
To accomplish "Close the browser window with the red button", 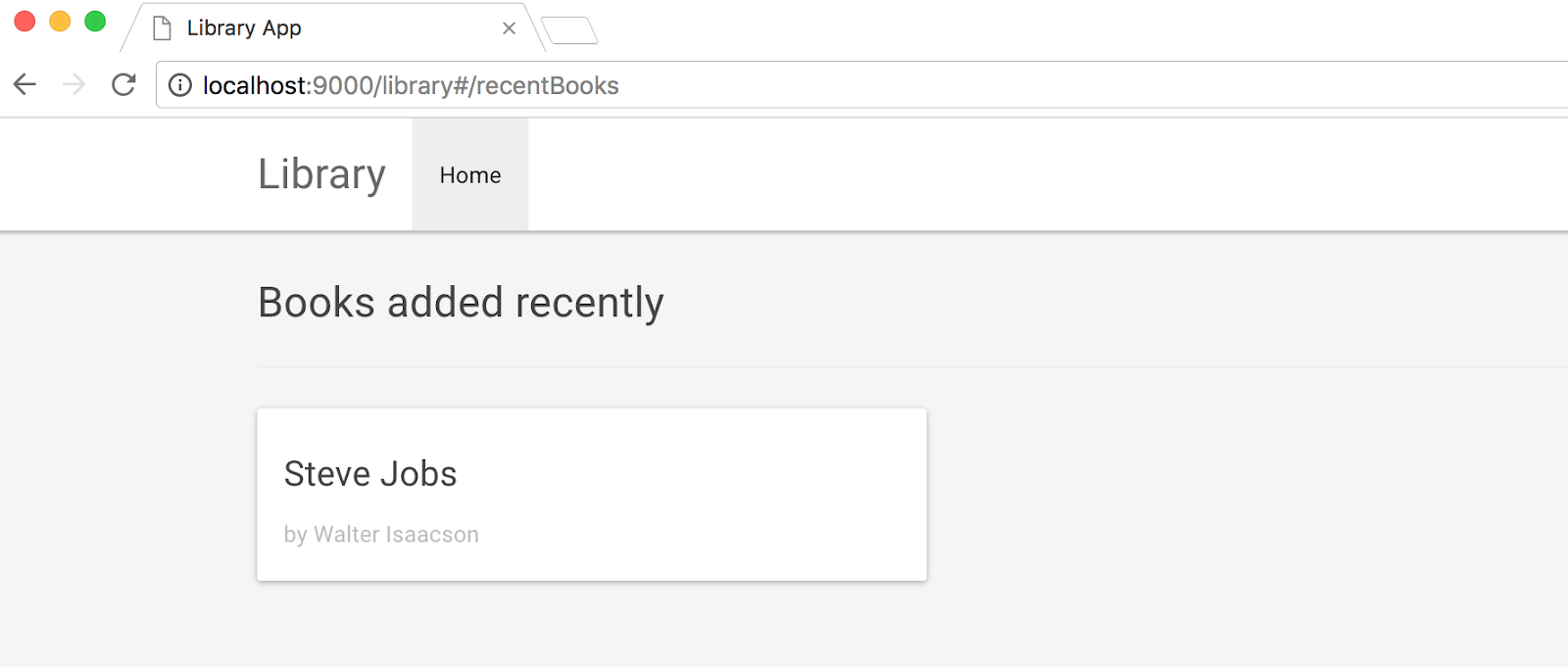I will tap(24, 22).
